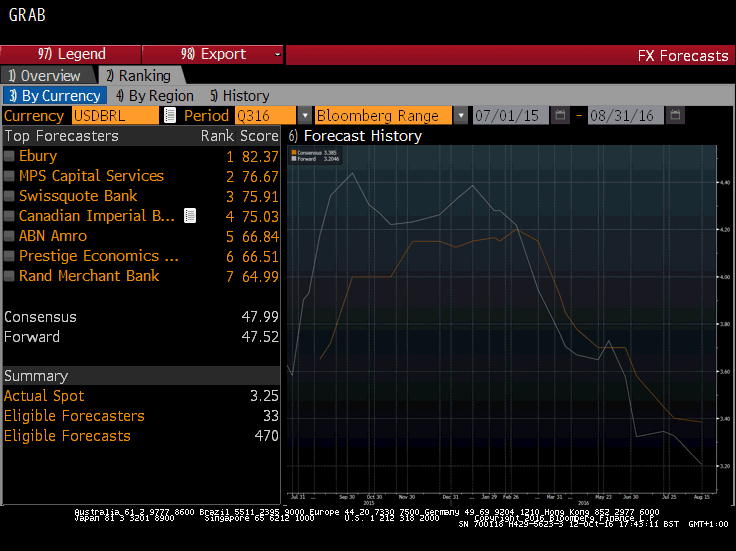The image size is (736, 551).
Task: Open the currency lookup list icon
Action: (x=170, y=115)
